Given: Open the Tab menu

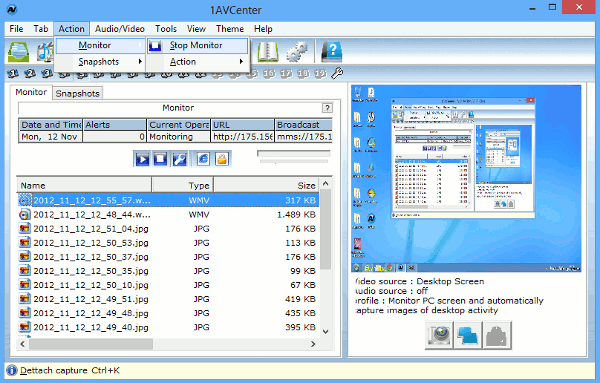Looking at the screenshot, I should coord(41,29).
